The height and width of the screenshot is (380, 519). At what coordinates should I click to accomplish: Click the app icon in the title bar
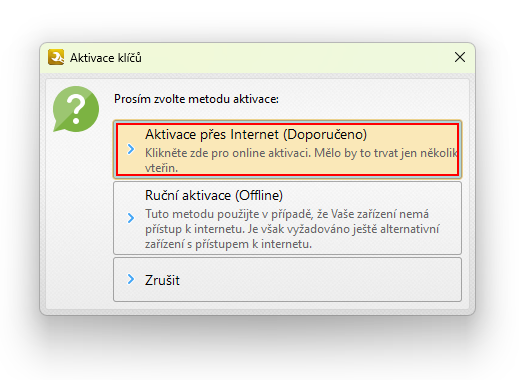point(56,57)
